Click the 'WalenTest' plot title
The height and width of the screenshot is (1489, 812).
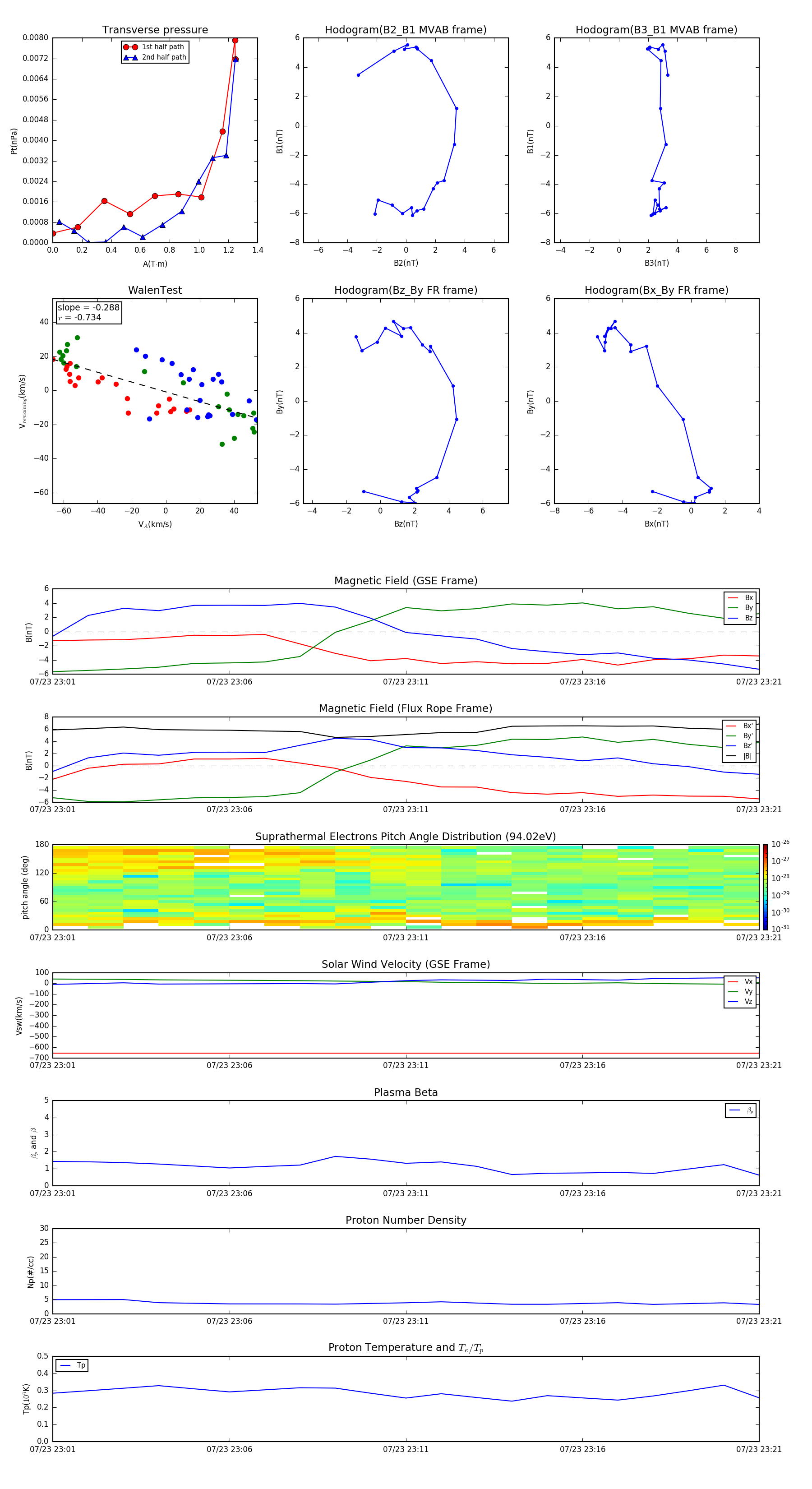[x=155, y=290]
